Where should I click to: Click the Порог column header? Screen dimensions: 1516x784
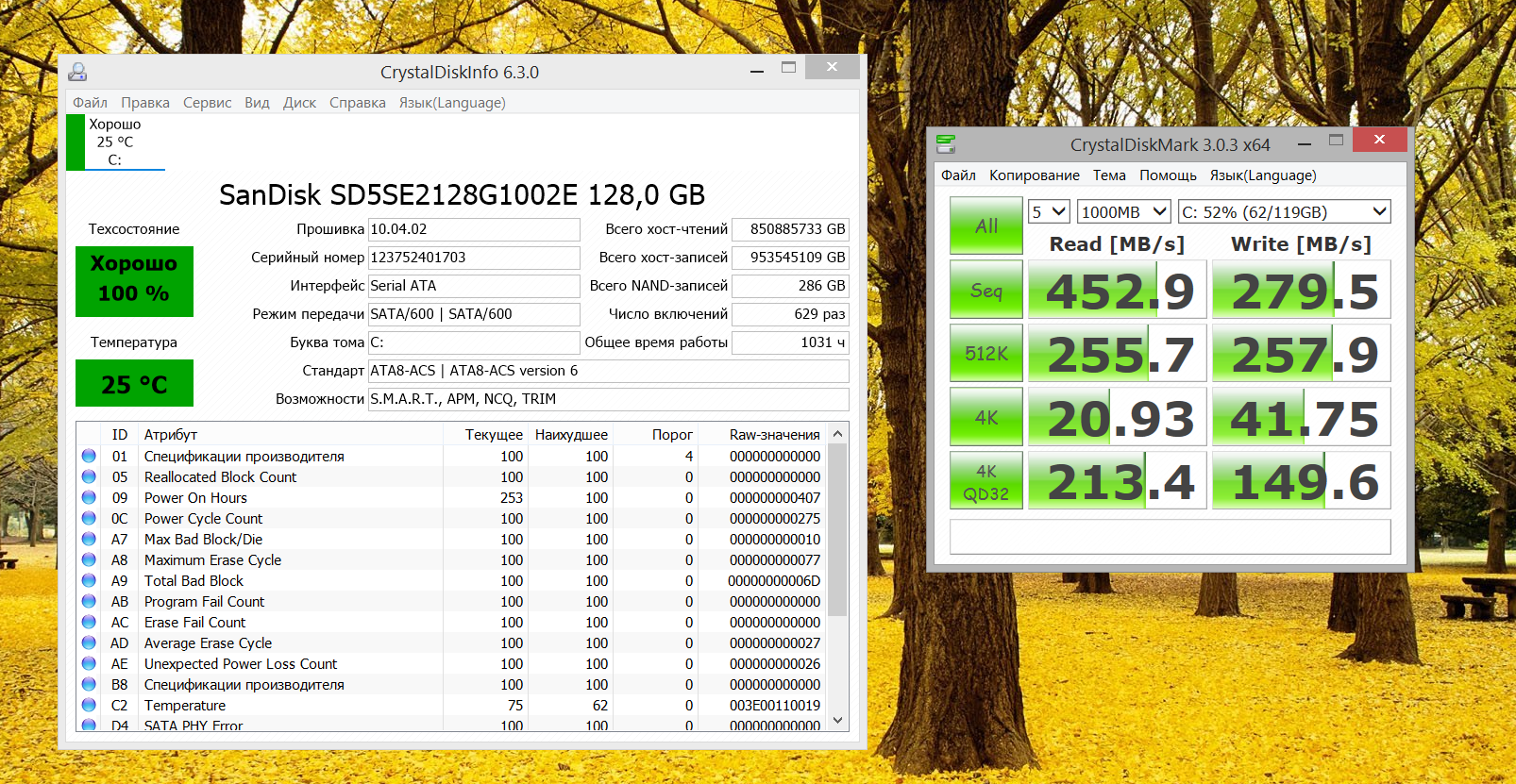tap(655, 434)
